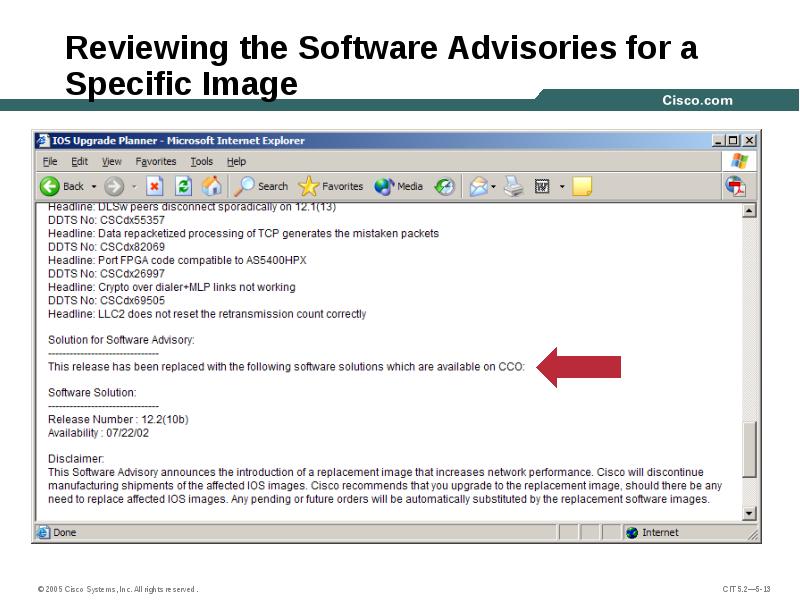Click the status bar page icon beside Done
800x600 pixels.
43,532
